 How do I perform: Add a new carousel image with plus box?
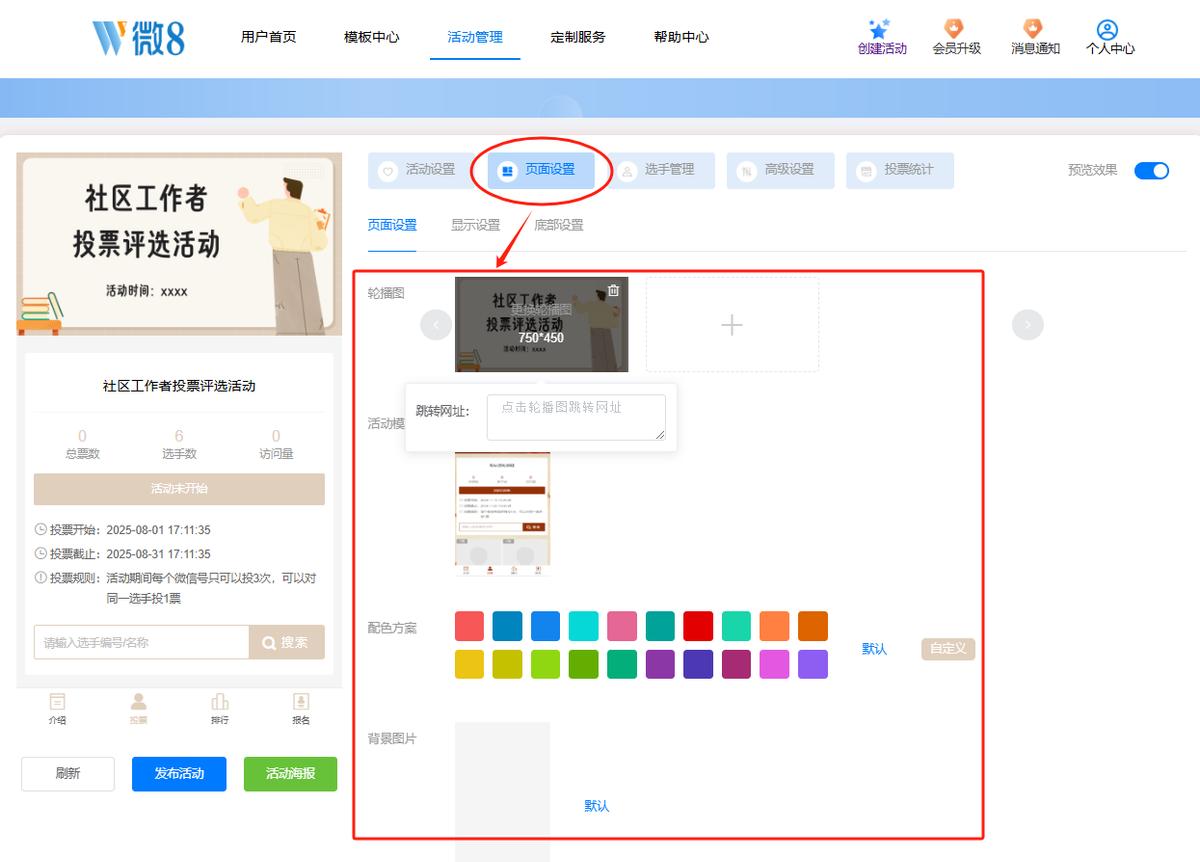point(732,325)
